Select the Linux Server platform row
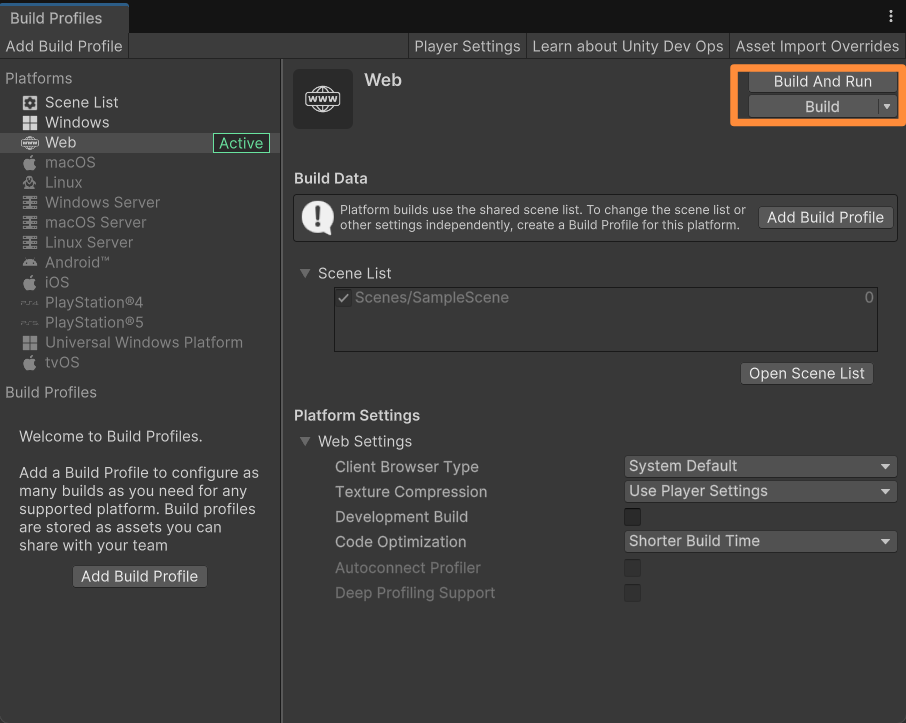The height and width of the screenshot is (723, 906). pyautogui.click(x=140, y=243)
